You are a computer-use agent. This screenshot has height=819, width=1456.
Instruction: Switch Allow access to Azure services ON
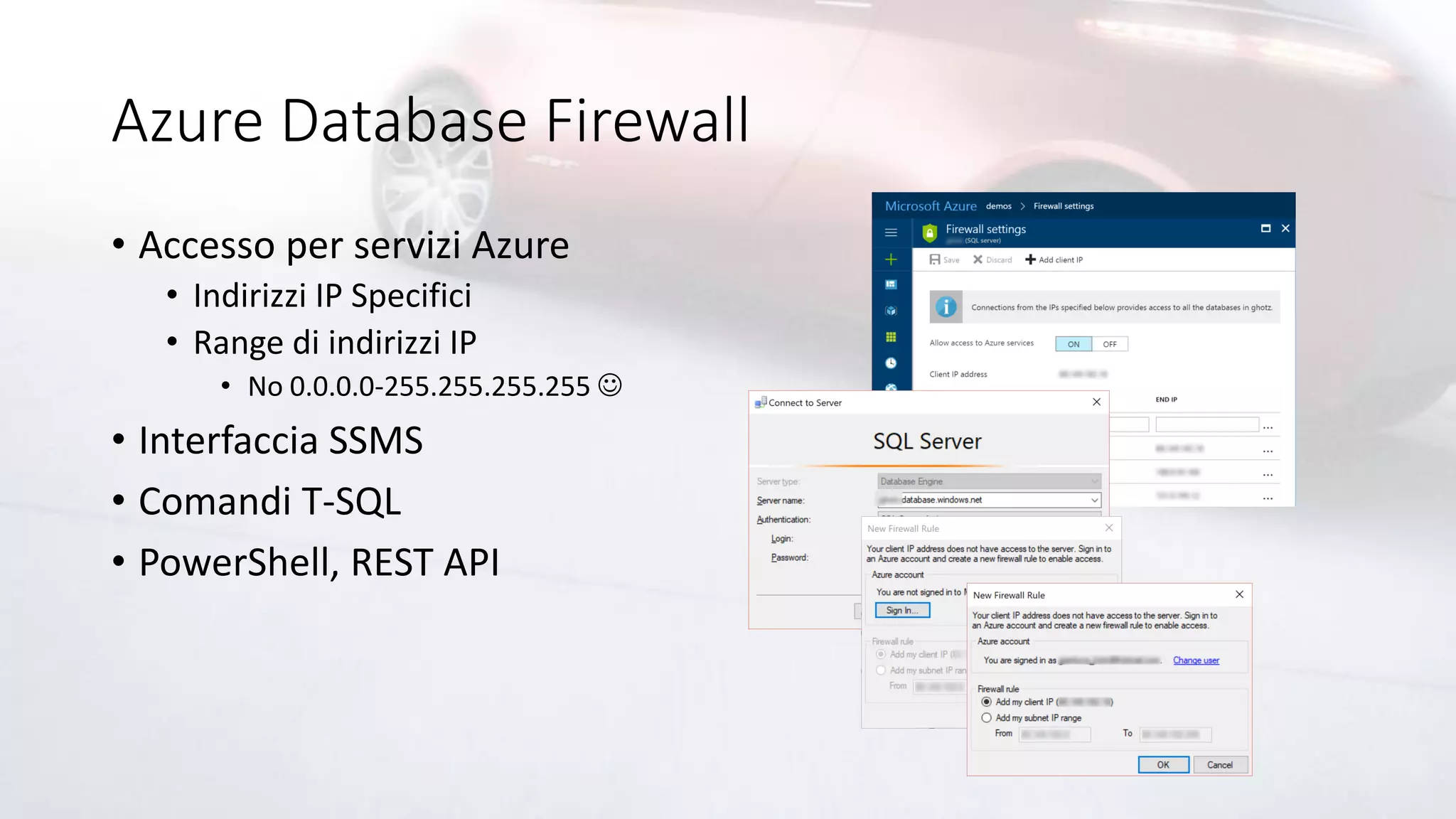(1074, 344)
